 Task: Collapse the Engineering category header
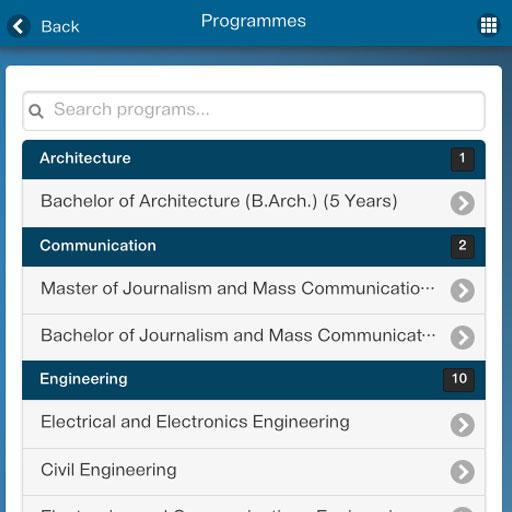point(254,380)
